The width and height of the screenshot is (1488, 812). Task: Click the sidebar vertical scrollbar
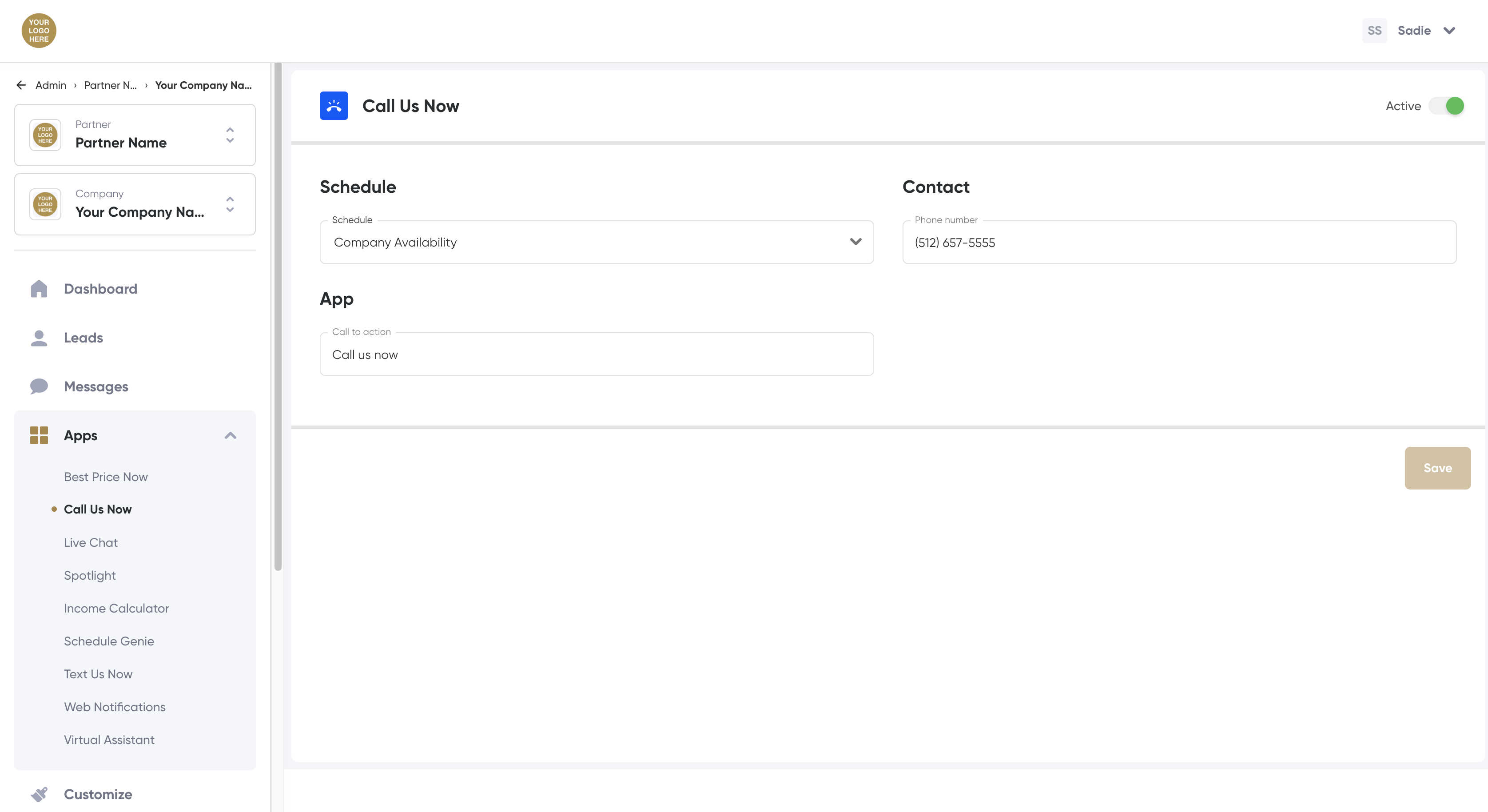click(x=278, y=318)
